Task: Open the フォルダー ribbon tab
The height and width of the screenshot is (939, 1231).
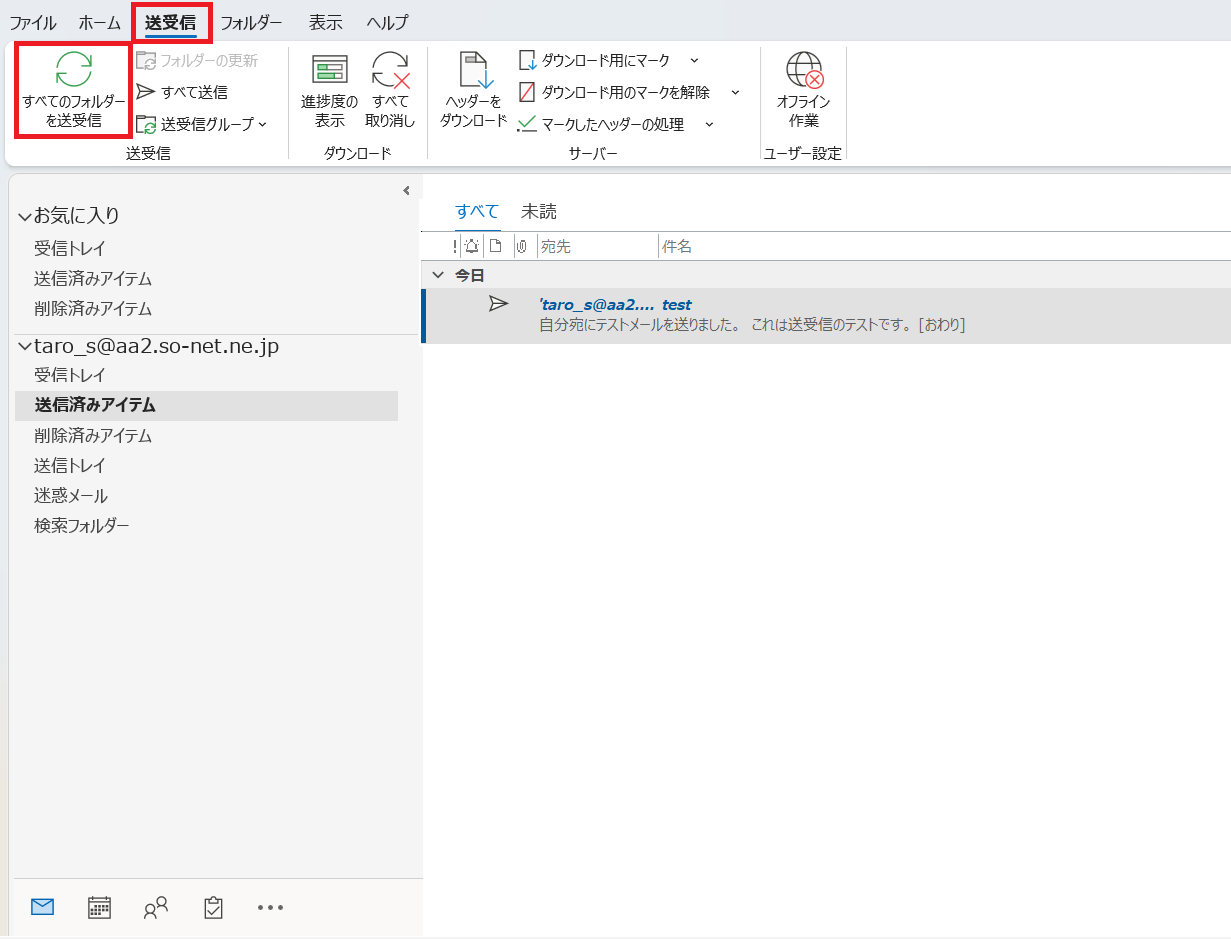Action: pyautogui.click(x=251, y=22)
